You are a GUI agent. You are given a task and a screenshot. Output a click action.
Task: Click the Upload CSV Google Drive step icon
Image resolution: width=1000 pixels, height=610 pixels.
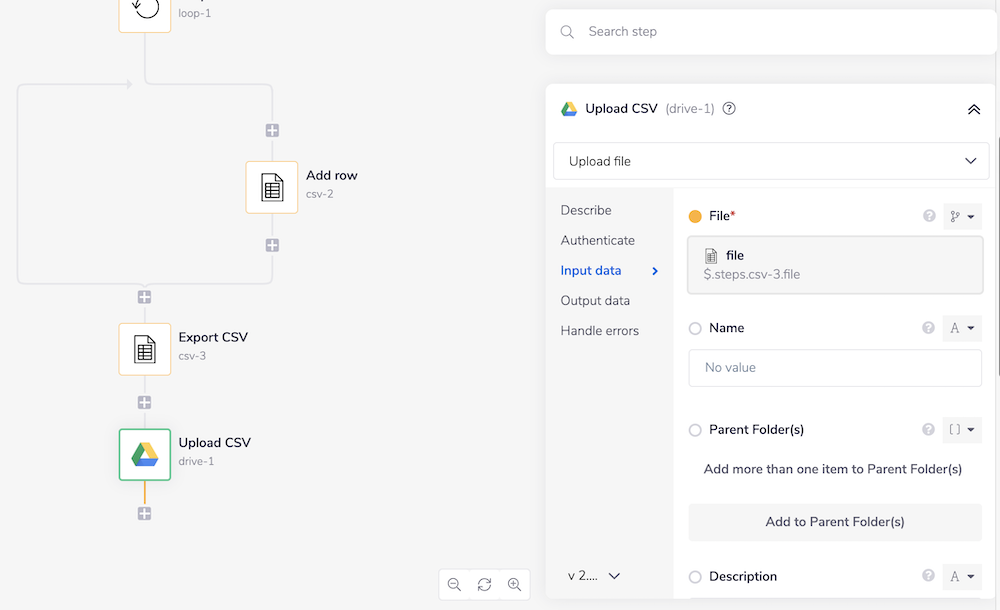145,455
